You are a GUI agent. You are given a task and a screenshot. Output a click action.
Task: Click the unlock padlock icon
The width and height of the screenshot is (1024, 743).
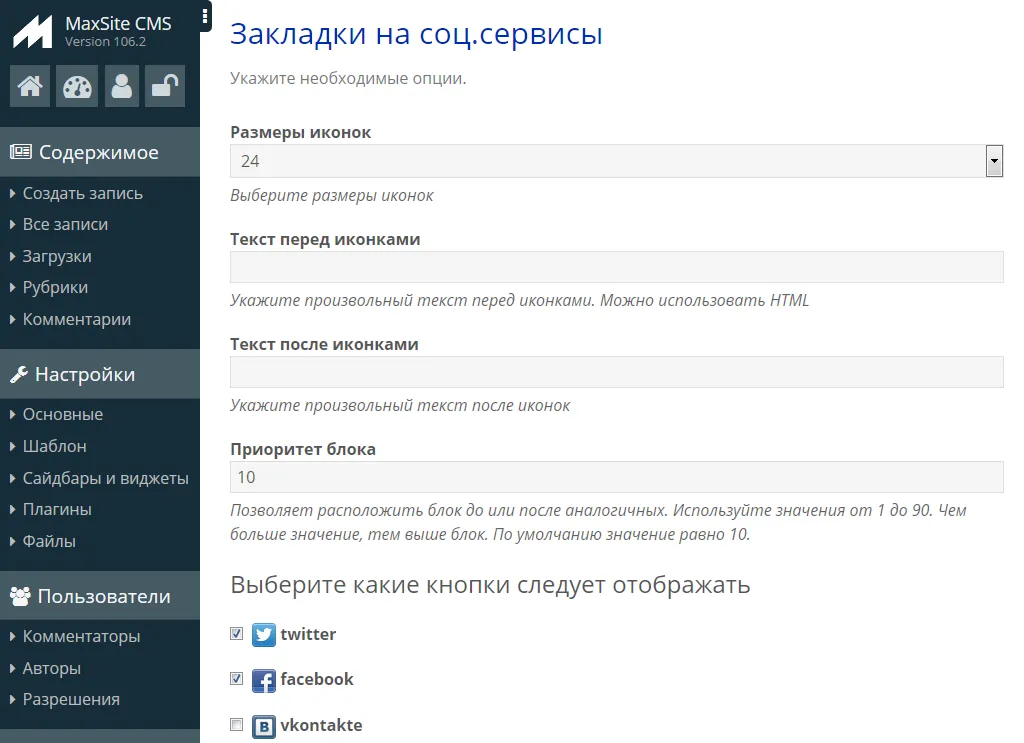point(164,87)
